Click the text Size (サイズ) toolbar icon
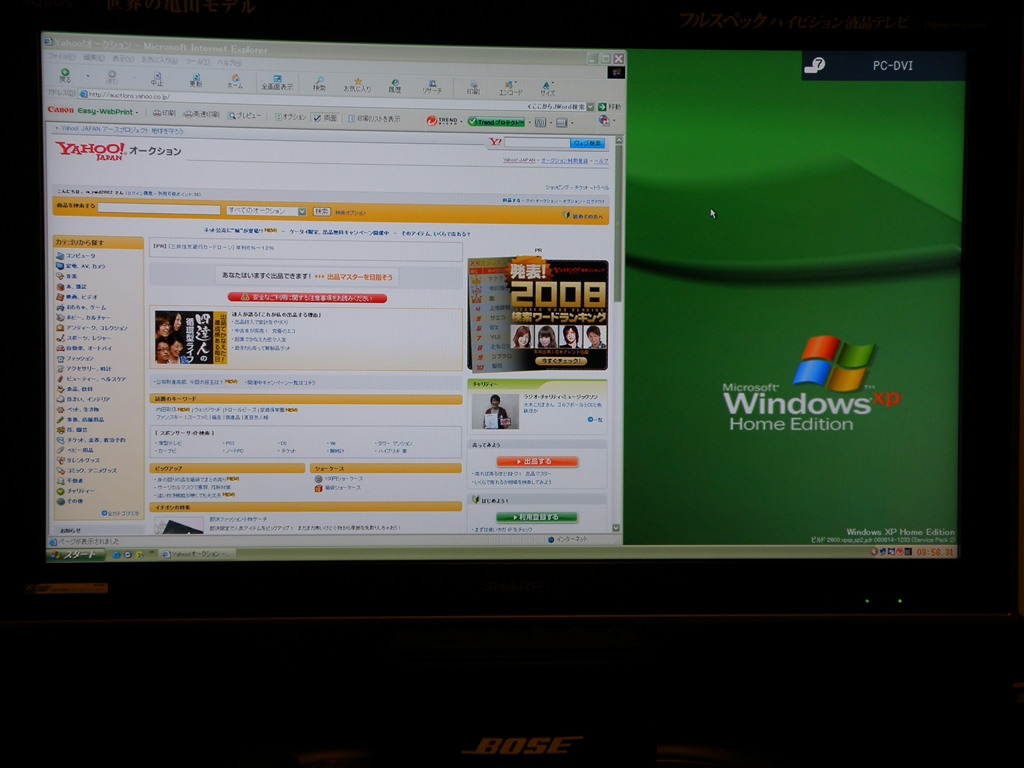 pos(547,89)
